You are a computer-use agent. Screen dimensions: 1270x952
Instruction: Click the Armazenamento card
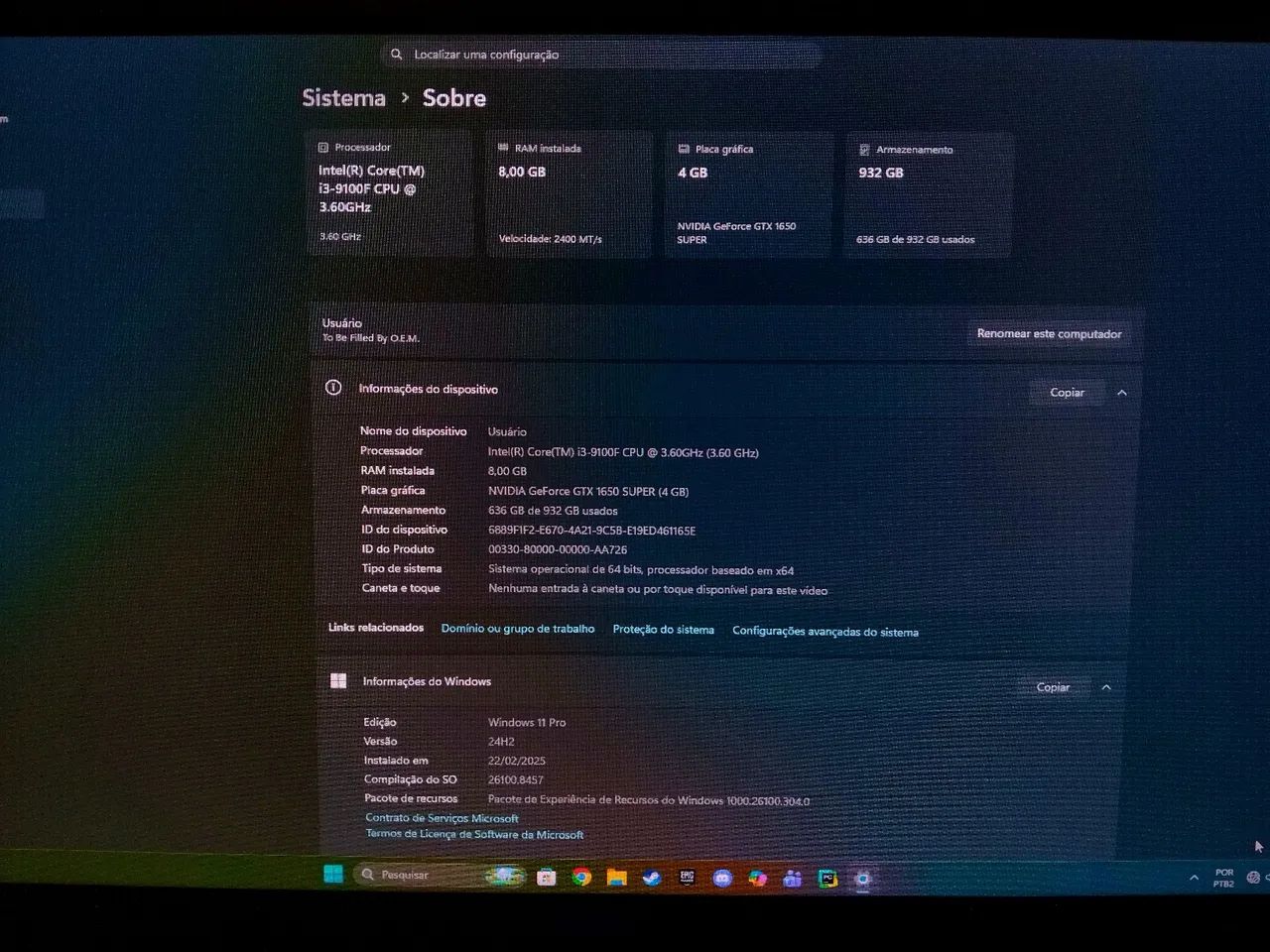[x=929, y=195]
